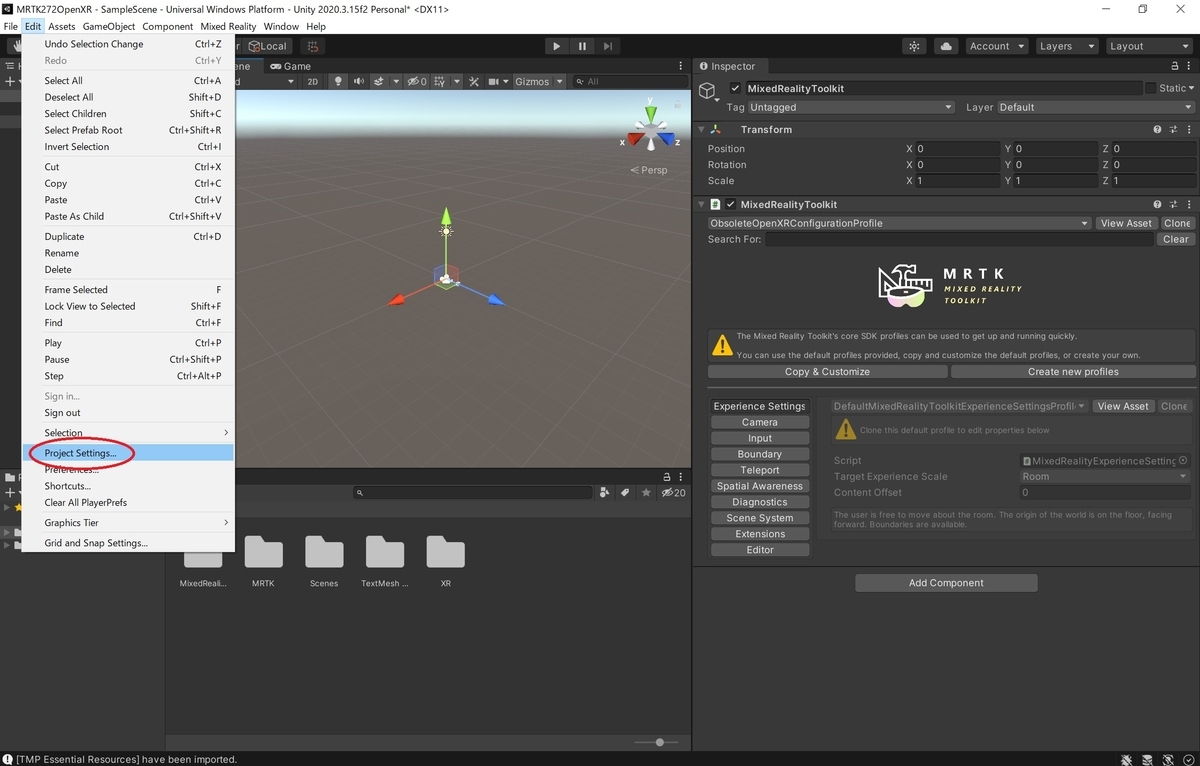Screen dimensions: 1200x766
Task: Click the Scene view search field
Action: [x=630, y=82]
